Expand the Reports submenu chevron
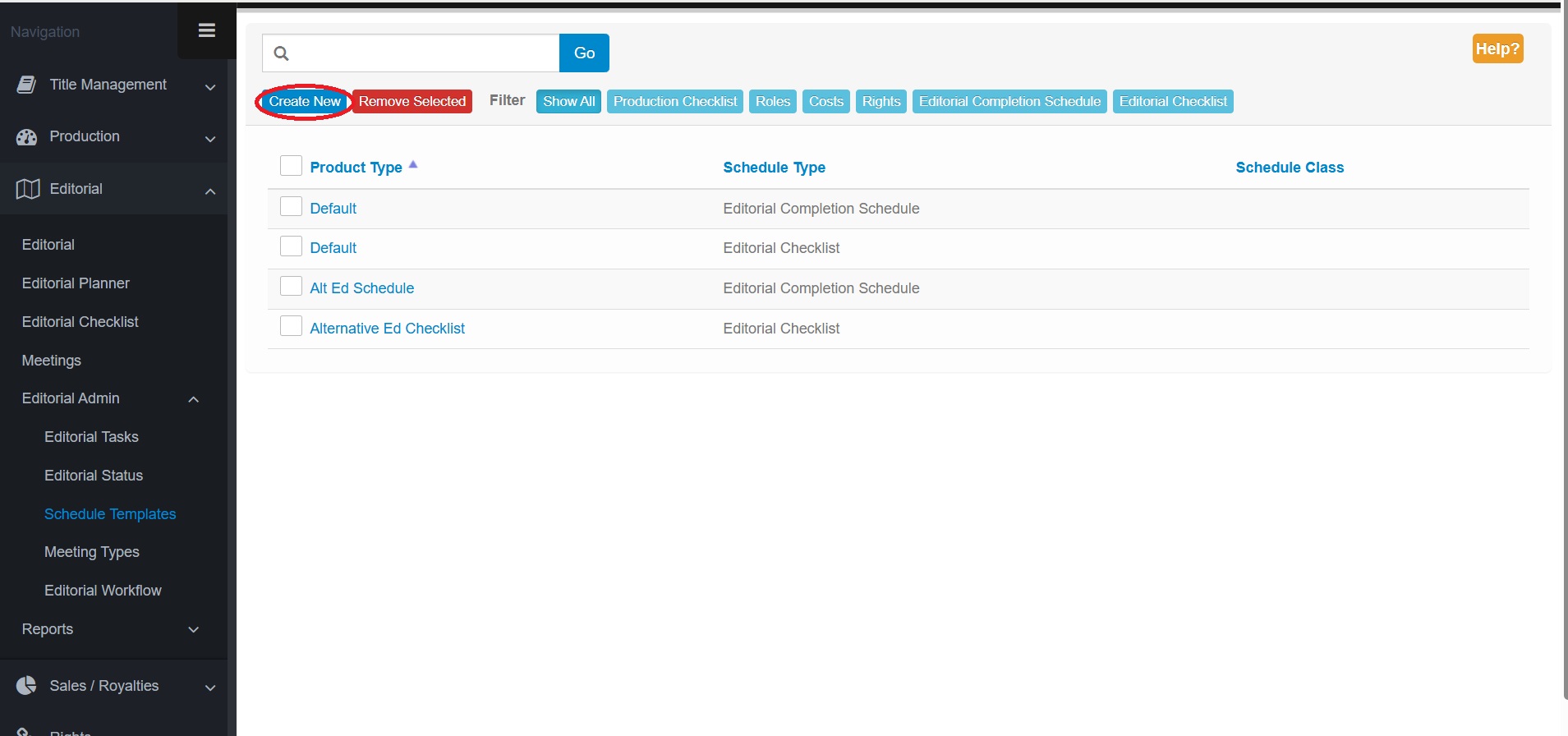Image resolution: width=1568 pixels, height=736 pixels. pos(194,630)
